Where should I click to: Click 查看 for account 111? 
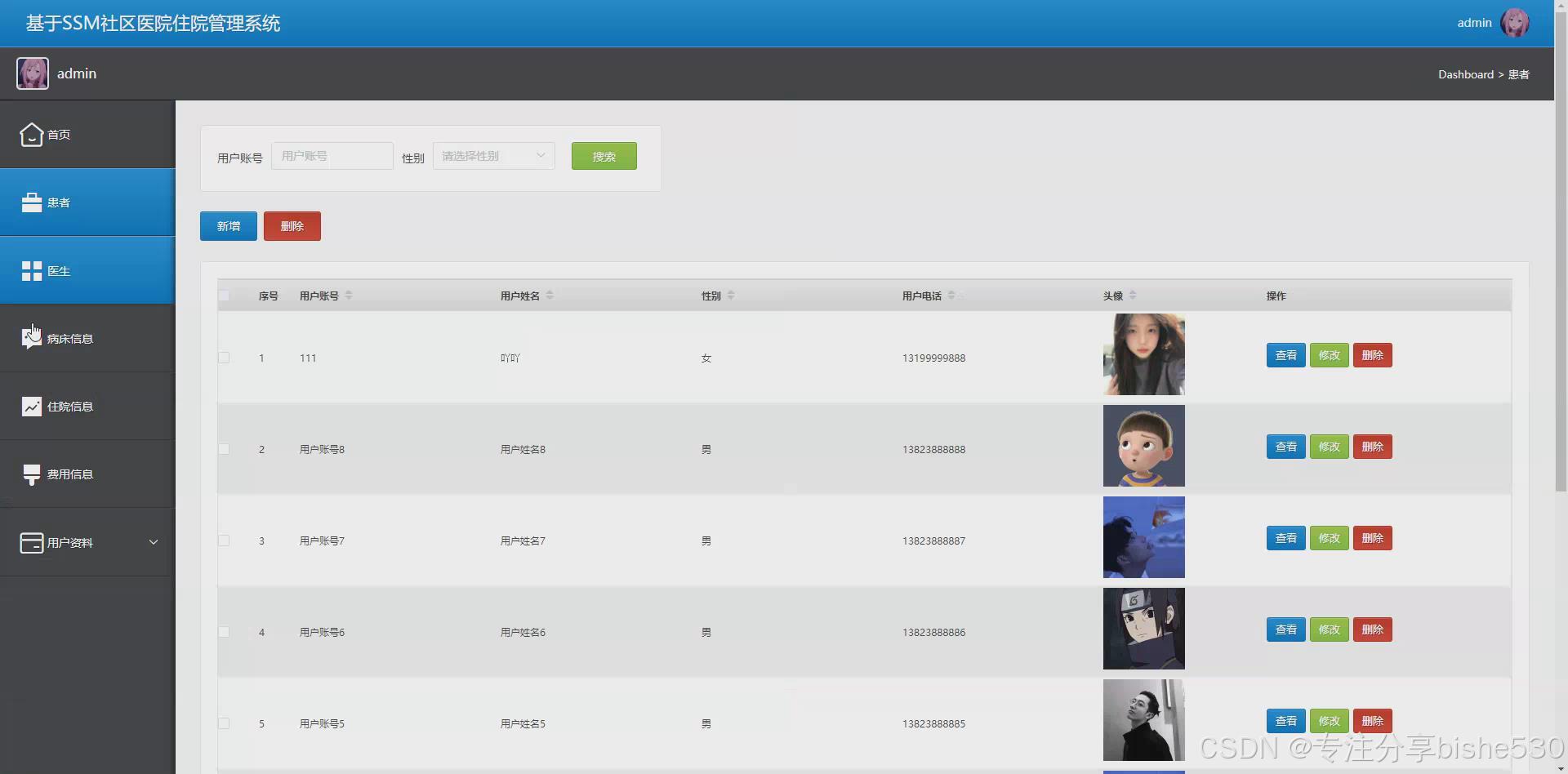coord(1286,355)
